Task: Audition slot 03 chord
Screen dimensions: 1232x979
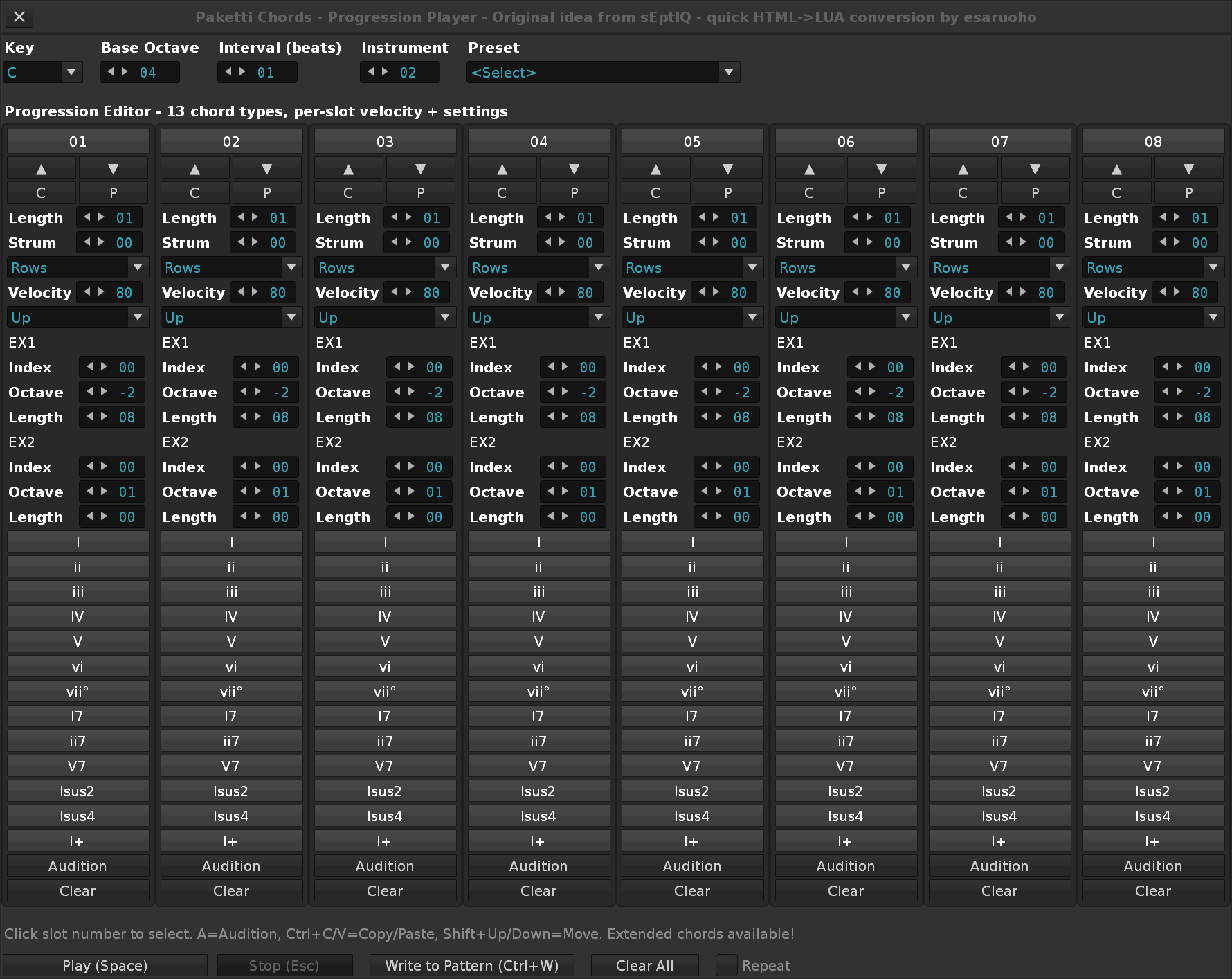Action: [x=385, y=865]
